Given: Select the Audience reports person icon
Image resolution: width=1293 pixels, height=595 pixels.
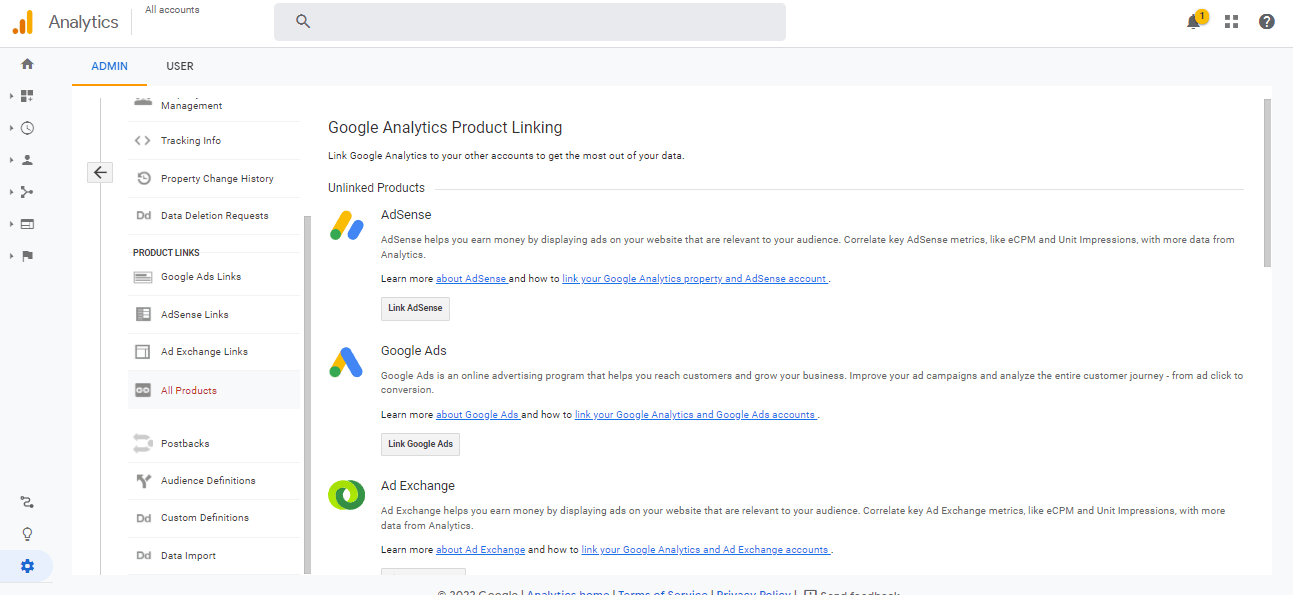Looking at the screenshot, I should (x=27, y=160).
